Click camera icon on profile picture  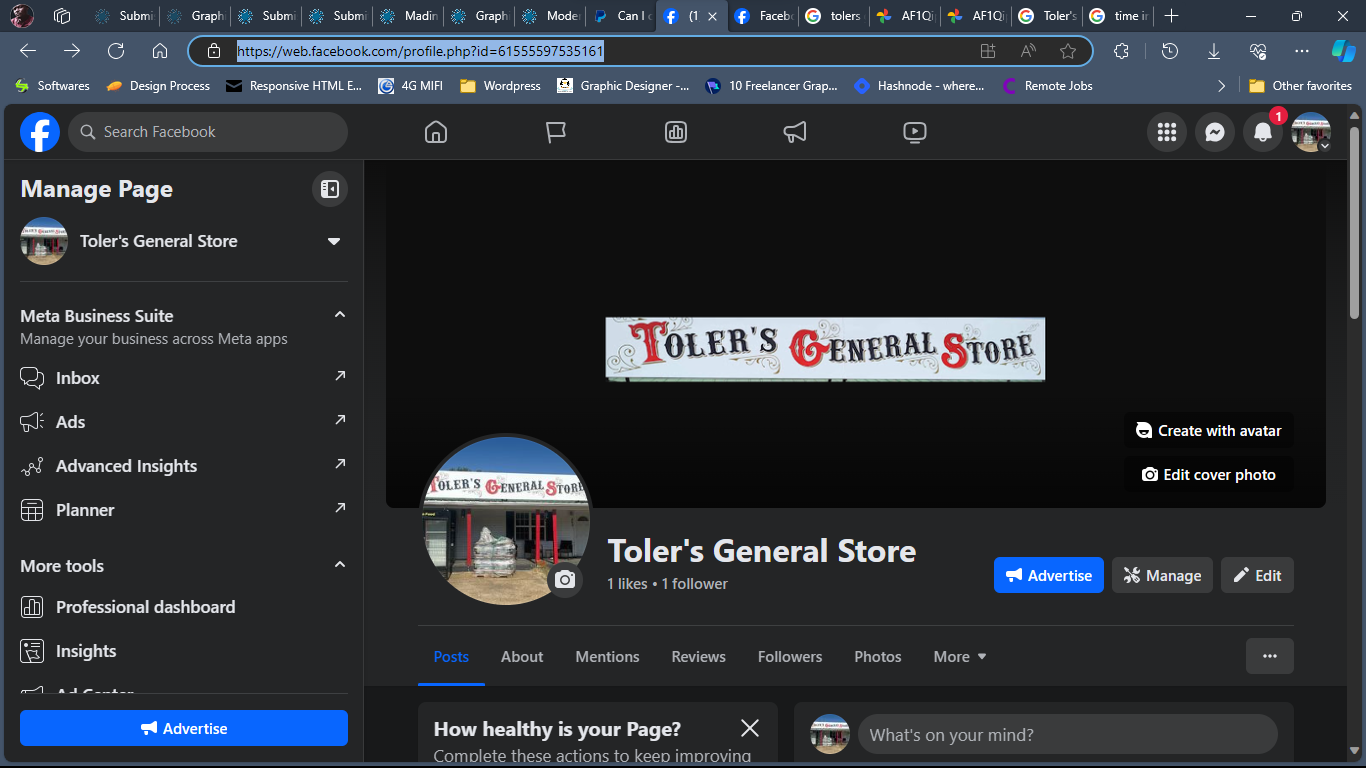click(565, 580)
